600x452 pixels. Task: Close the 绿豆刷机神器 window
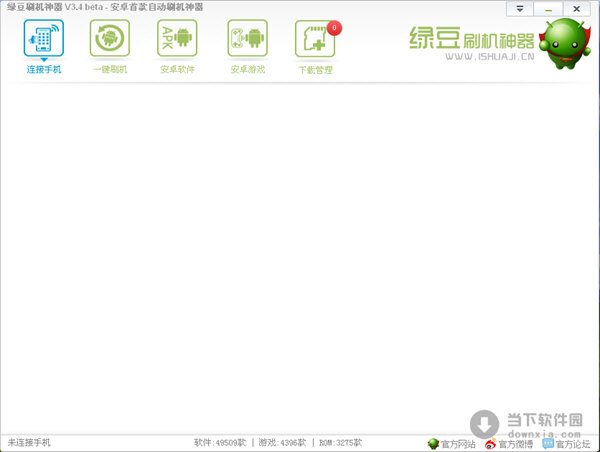(576, 9)
